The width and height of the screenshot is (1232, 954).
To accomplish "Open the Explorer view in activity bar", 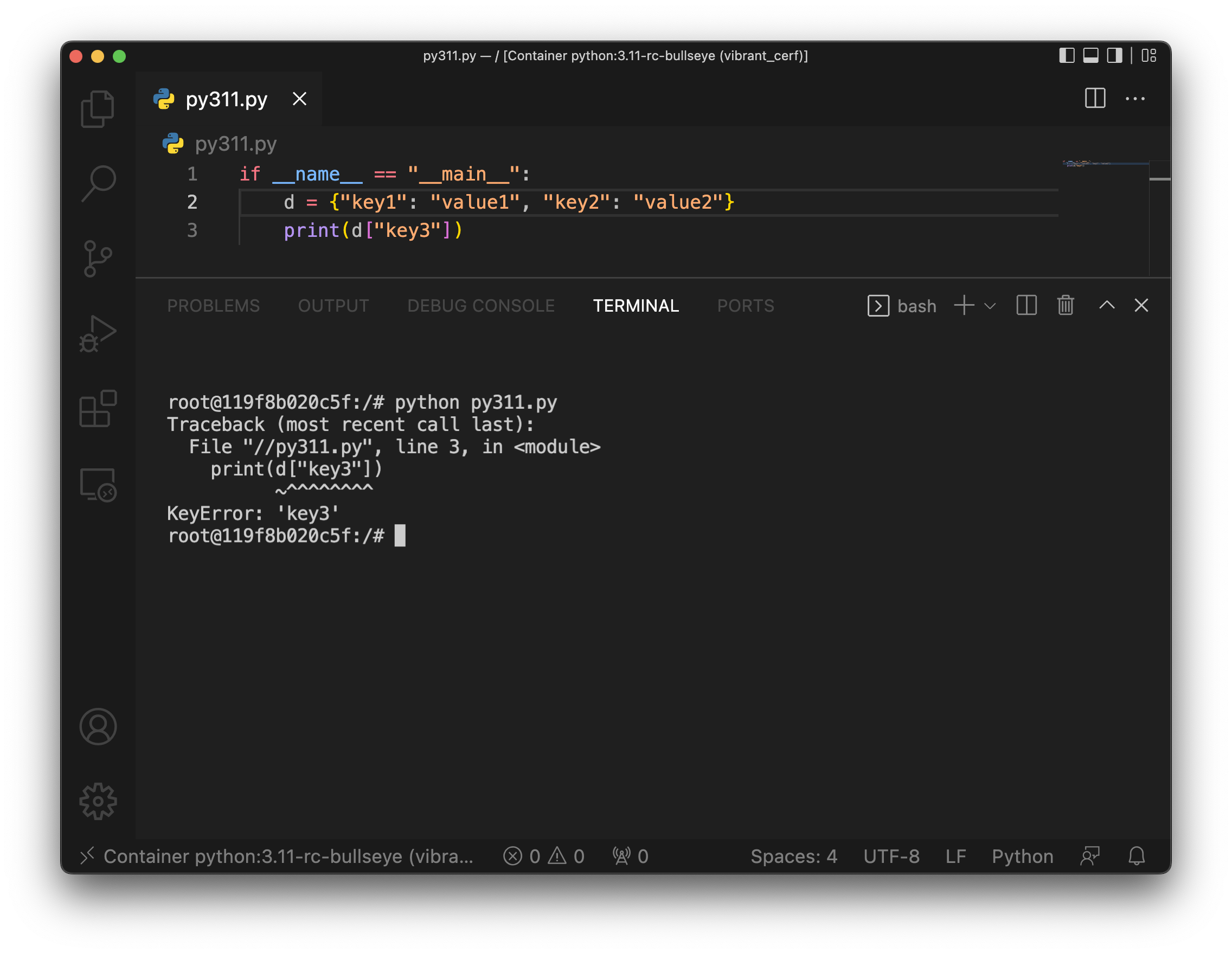I will (x=98, y=109).
